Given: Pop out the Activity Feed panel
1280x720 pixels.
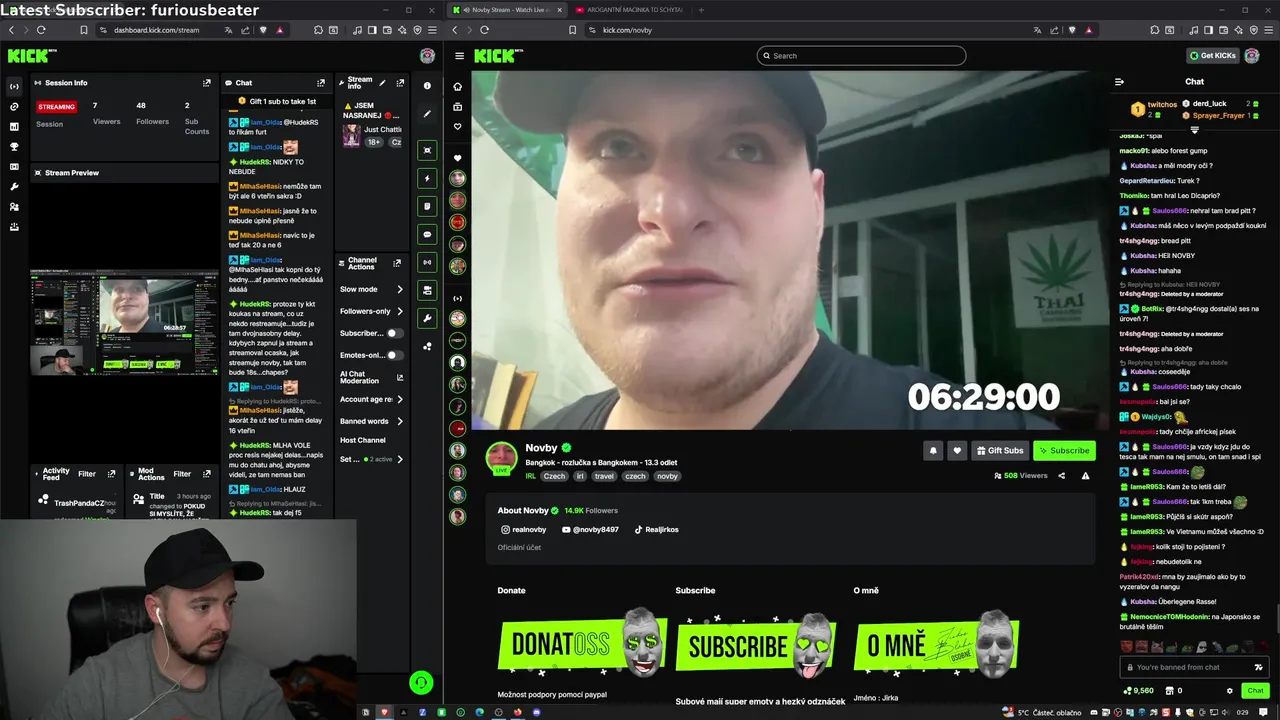Looking at the screenshot, I should point(112,474).
